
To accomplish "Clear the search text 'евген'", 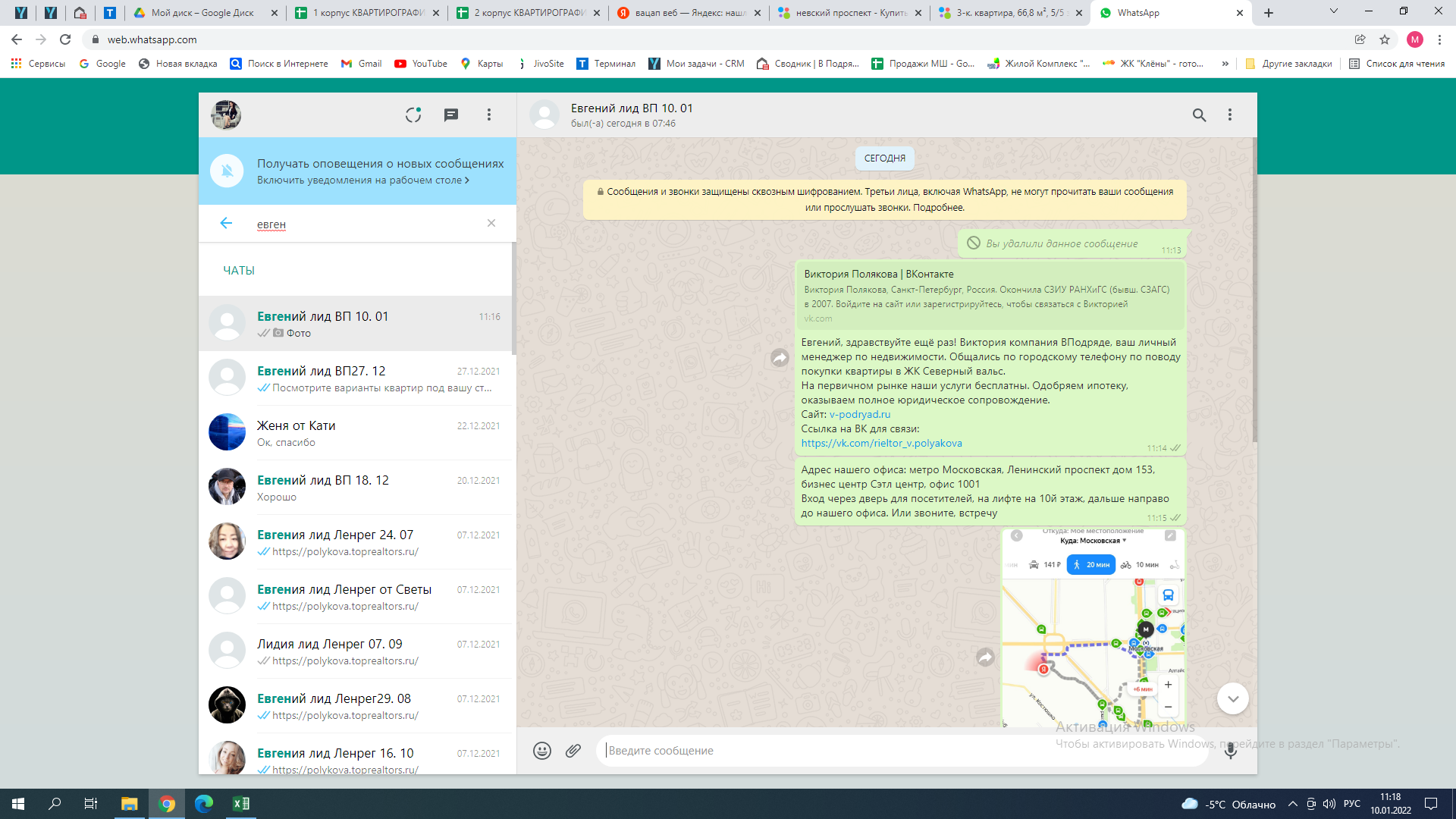I will tap(491, 223).
